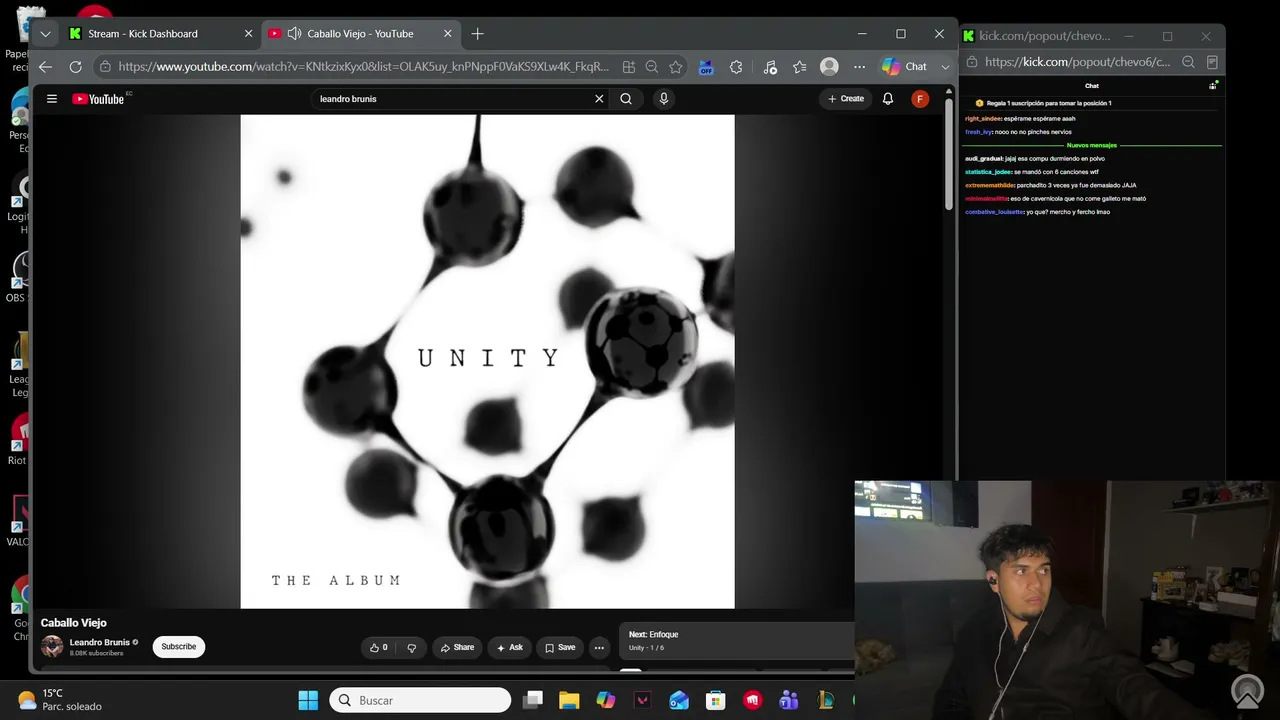Zoom out icon in Edge address bar
Image resolution: width=1280 pixels, height=720 pixels.
tap(652, 67)
